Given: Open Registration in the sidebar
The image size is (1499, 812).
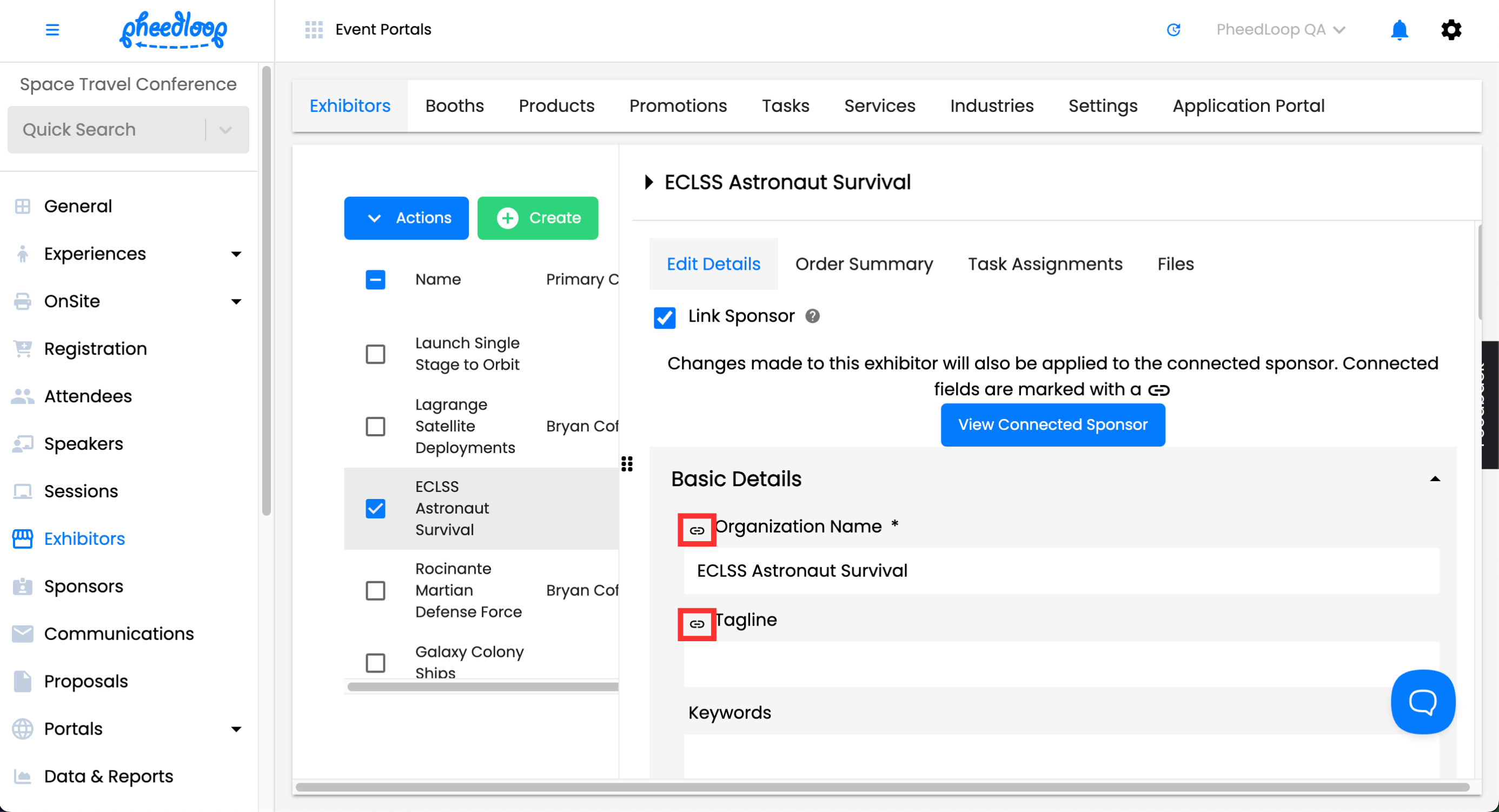Looking at the screenshot, I should pyautogui.click(x=95, y=348).
